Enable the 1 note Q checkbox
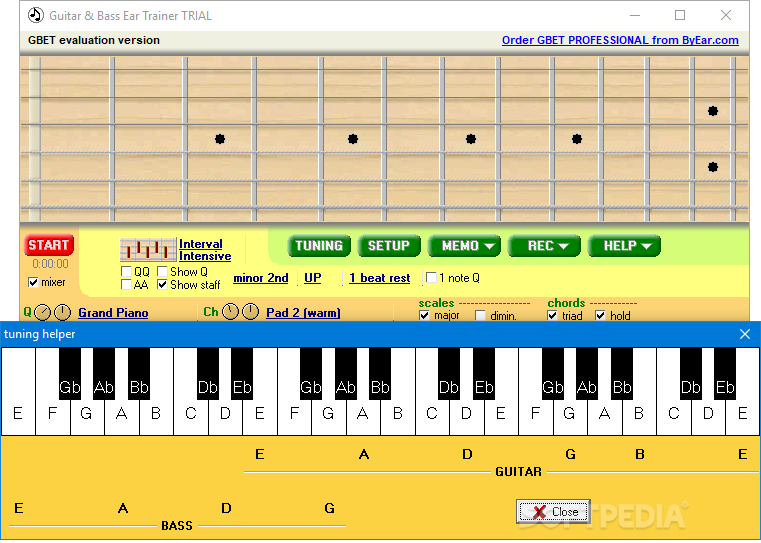Viewport: 761px width, 543px height. [x=431, y=278]
